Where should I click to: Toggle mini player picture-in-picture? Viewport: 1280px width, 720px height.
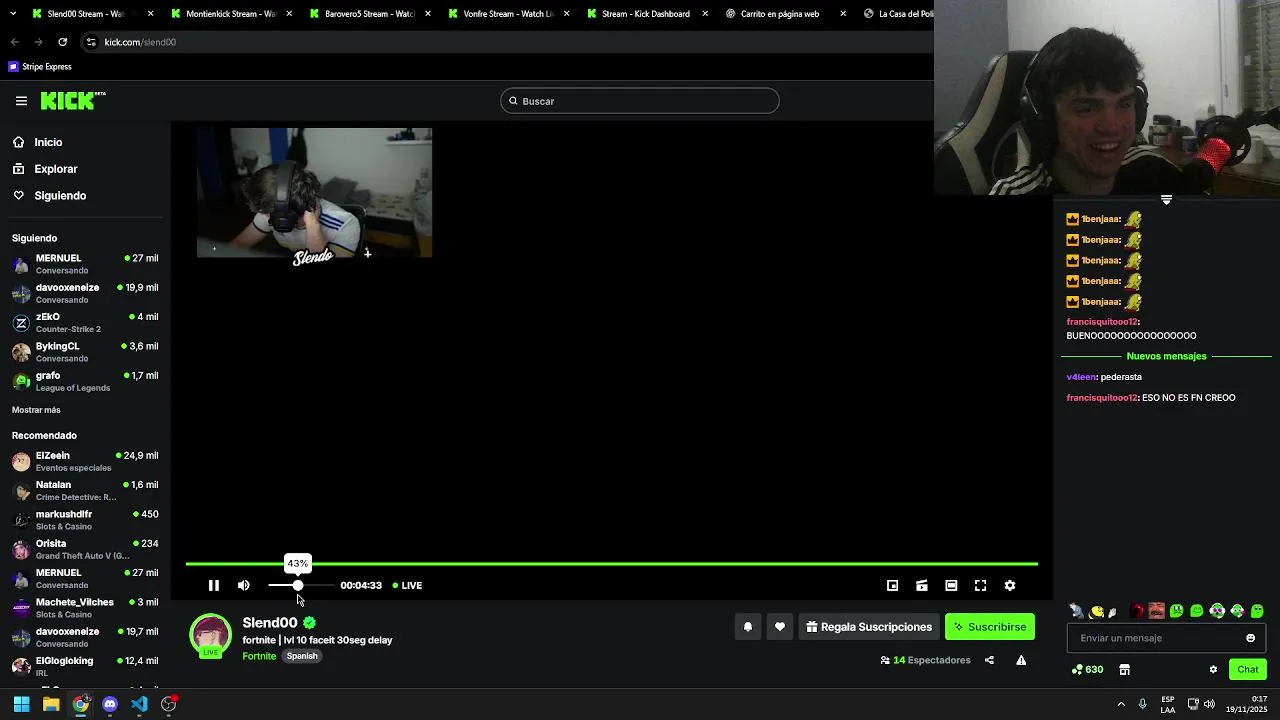(892, 586)
